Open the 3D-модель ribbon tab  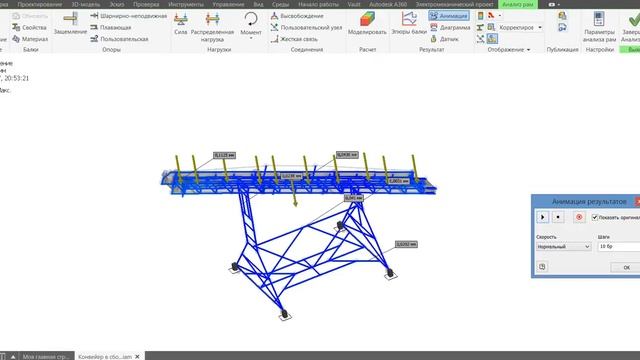(86, 4)
